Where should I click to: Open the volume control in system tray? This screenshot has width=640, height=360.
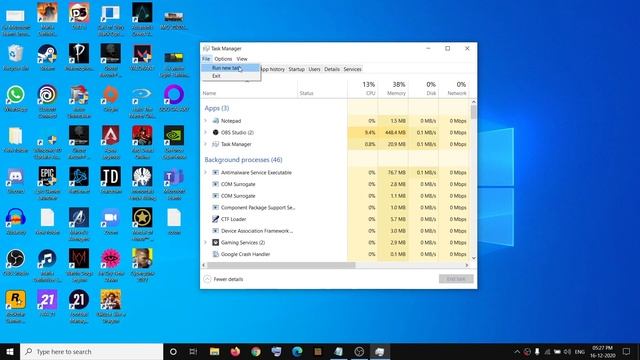coord(567,351)
